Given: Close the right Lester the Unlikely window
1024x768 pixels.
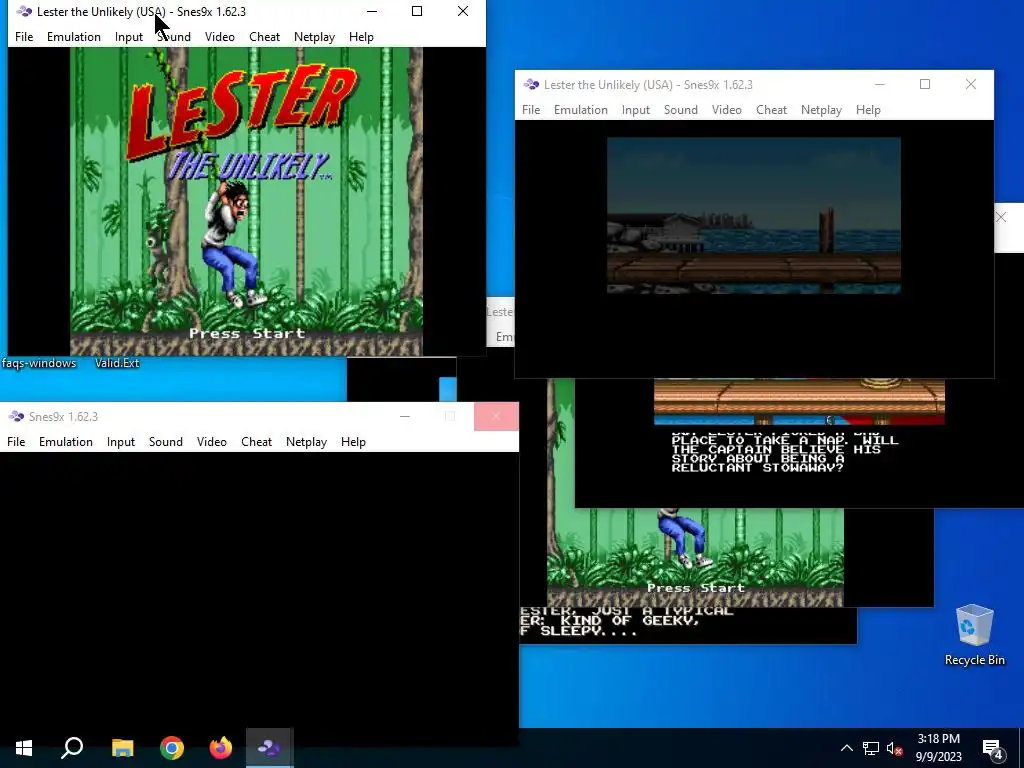Looking at the screenshot, I should (971, 84).
